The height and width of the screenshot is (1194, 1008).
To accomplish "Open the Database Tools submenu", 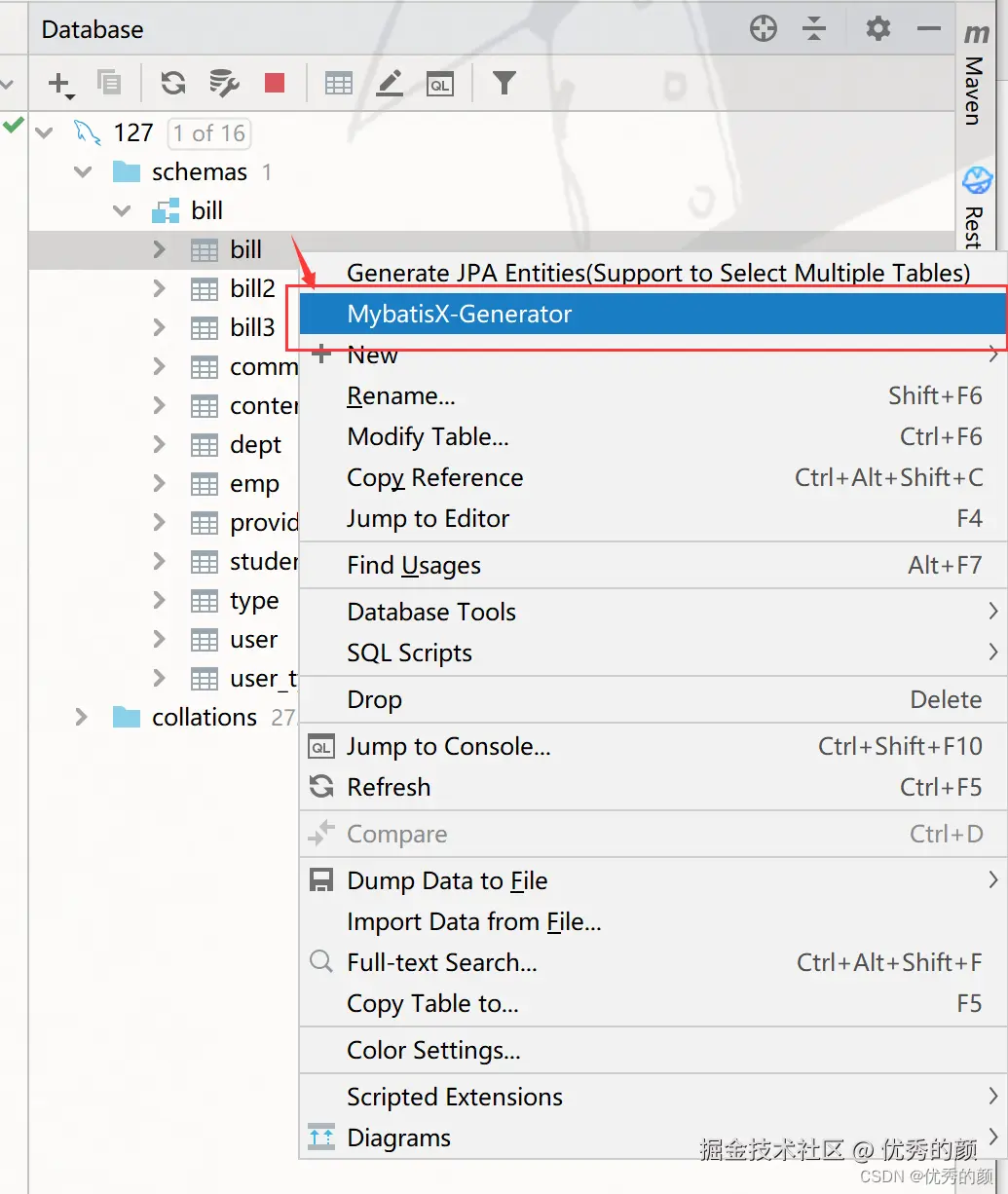I will (431, 613).
